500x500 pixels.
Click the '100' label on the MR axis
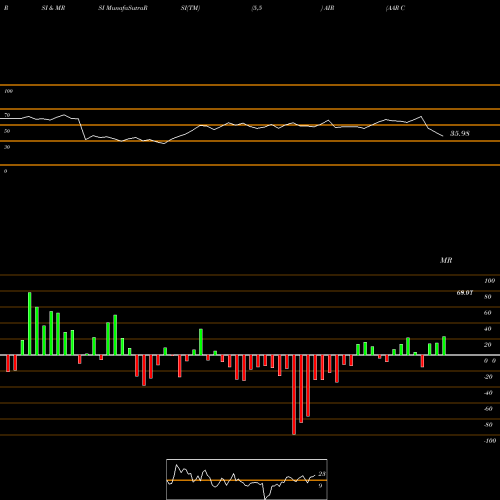pyautogui.click(x=489, y=281)
